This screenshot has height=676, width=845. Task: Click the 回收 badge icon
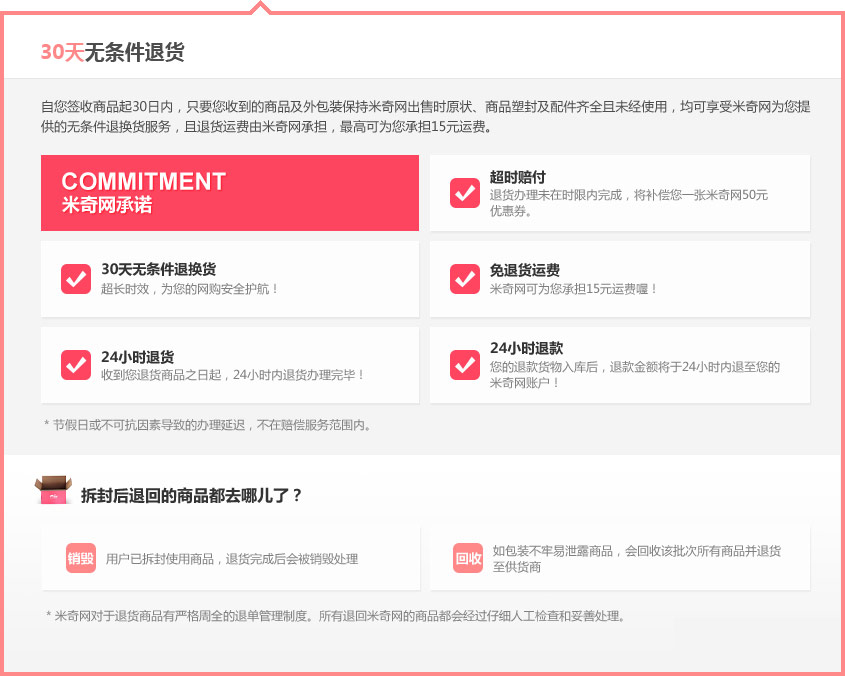click(x=468, y=558)
